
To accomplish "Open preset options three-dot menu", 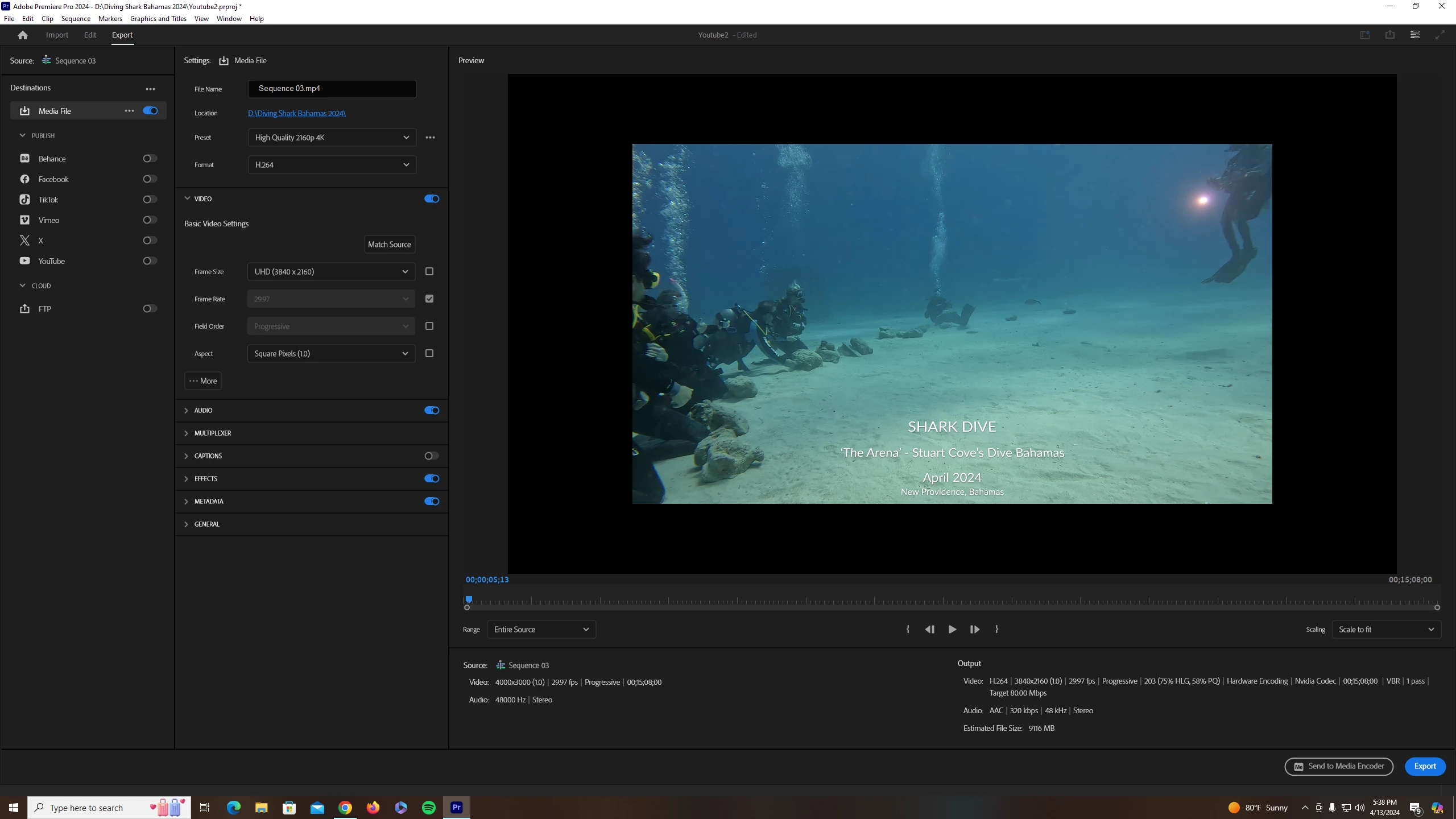I will [x=430, y=138].
